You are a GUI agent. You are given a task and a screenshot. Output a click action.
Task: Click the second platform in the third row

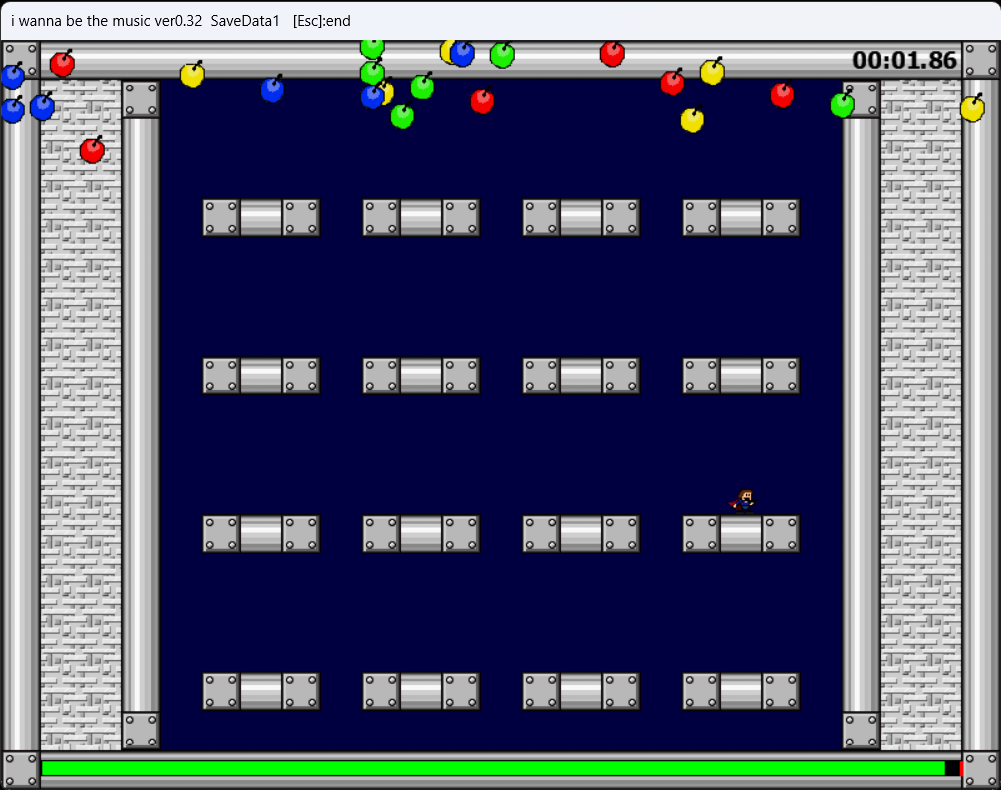(x=421, y=533)
